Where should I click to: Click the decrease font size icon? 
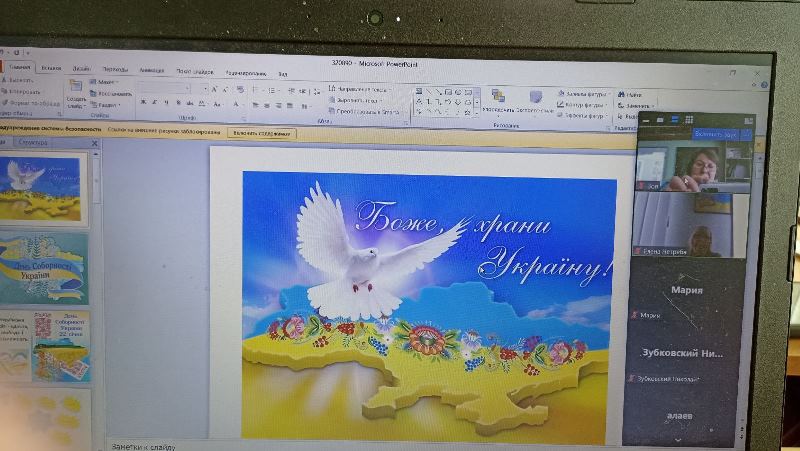(x=226, y=90)
